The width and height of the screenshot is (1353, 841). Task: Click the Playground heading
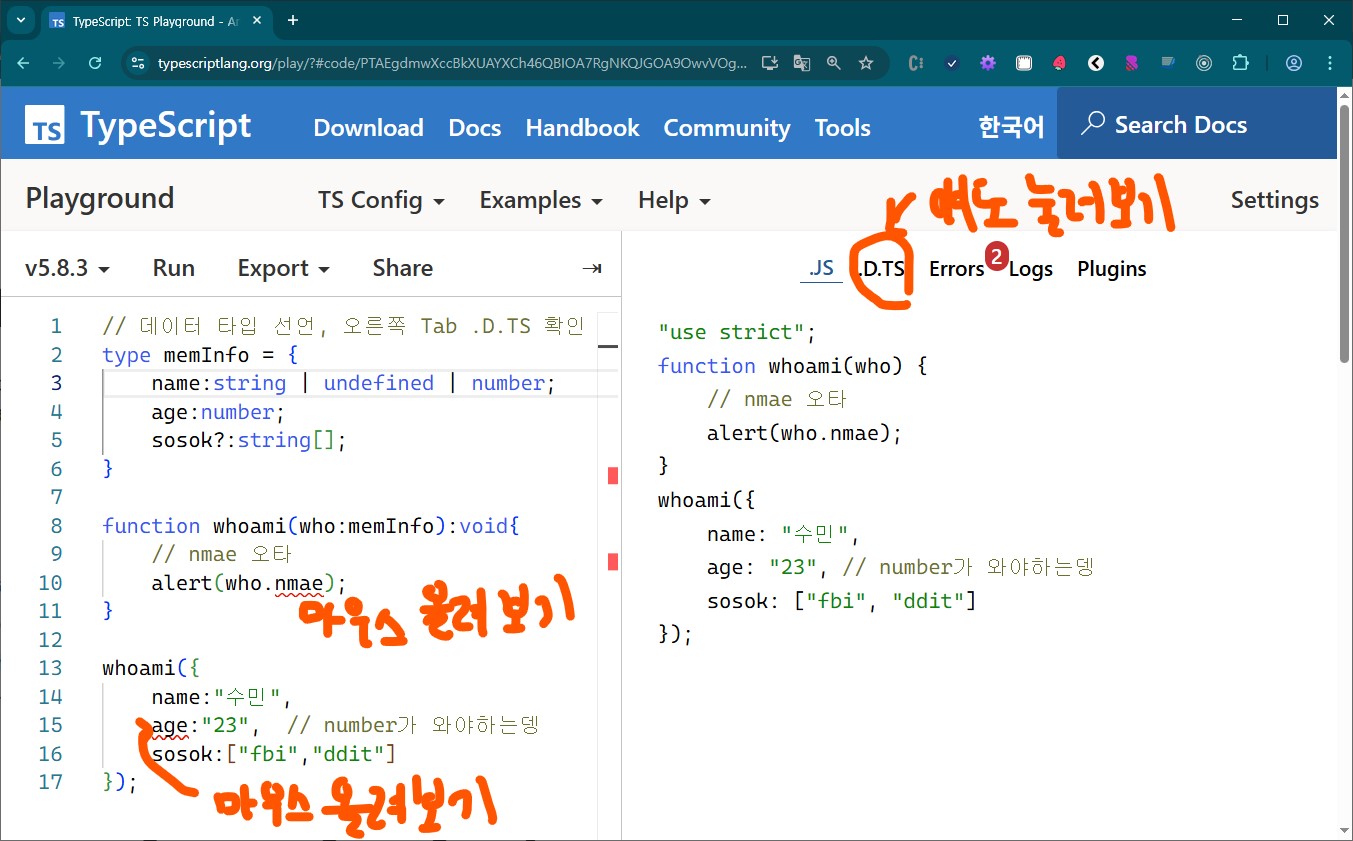coord(100,198)
